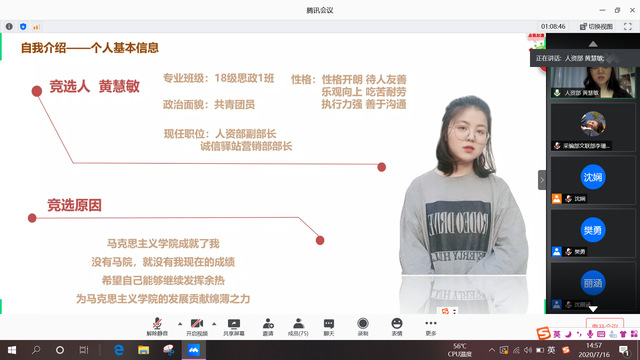
Task: Collapse the participant video sidebar
Action: click(x=542, y=180)
